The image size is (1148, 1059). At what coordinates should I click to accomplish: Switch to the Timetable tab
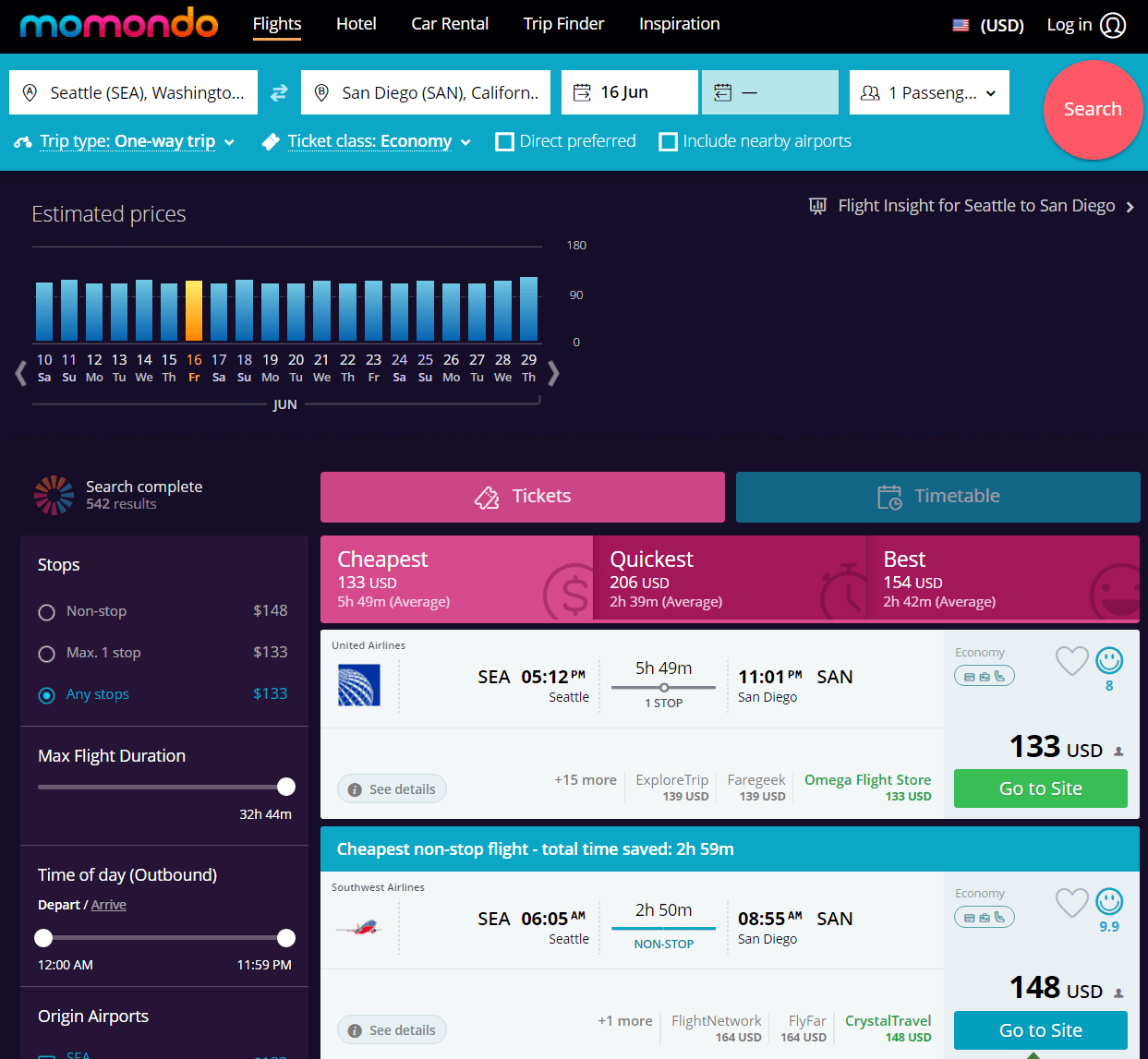937,497
